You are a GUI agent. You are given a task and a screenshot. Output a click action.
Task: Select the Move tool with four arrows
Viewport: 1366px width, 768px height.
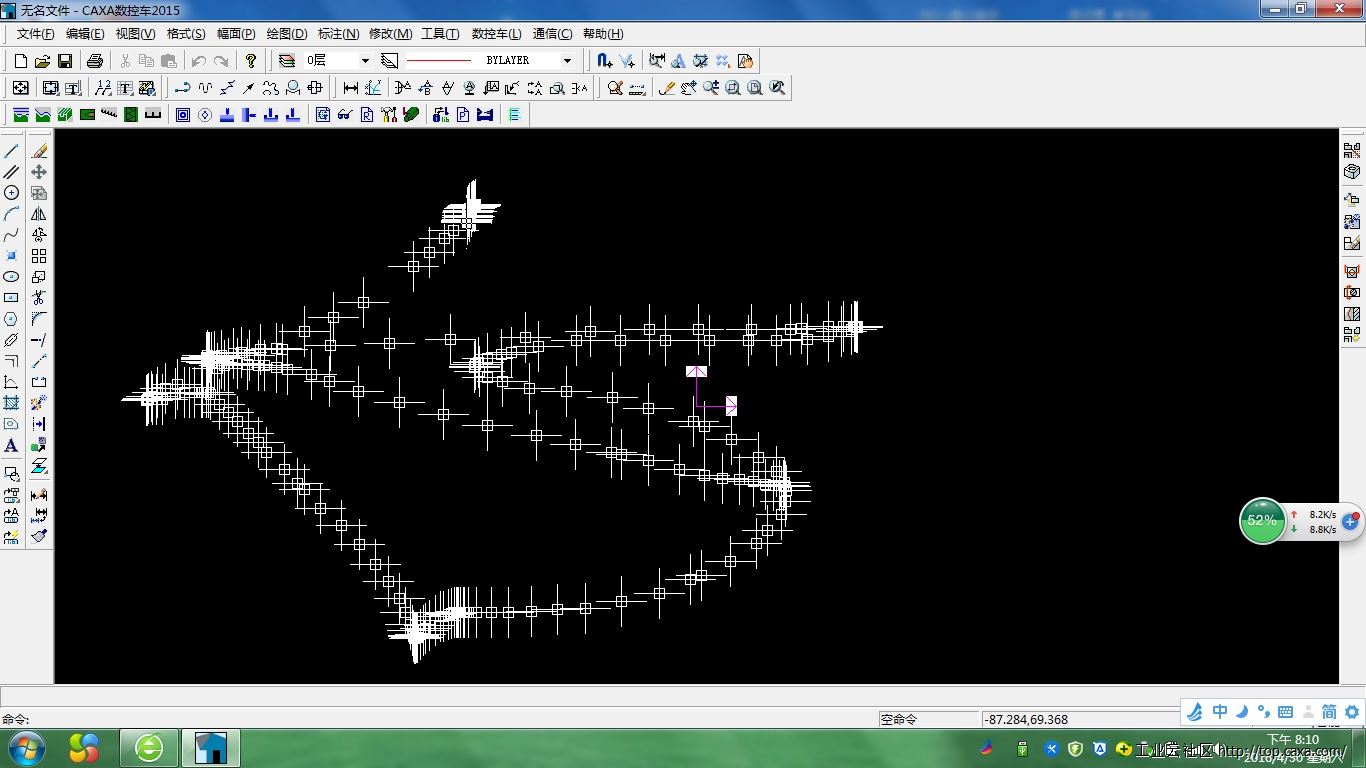(x=39, y=172)
